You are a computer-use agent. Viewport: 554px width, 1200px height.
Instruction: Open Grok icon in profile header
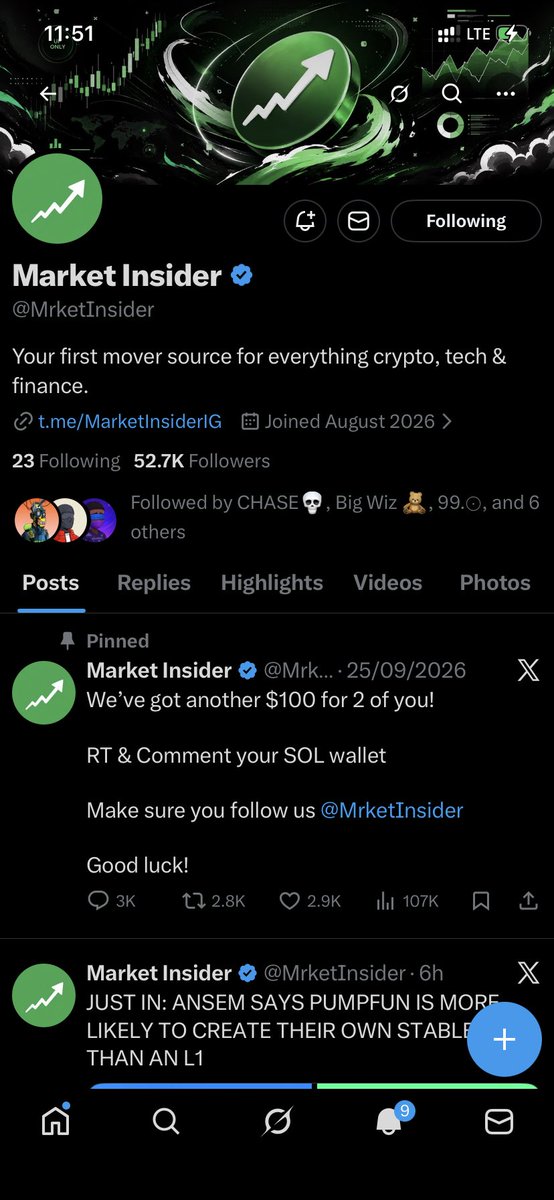click(399, 94)
